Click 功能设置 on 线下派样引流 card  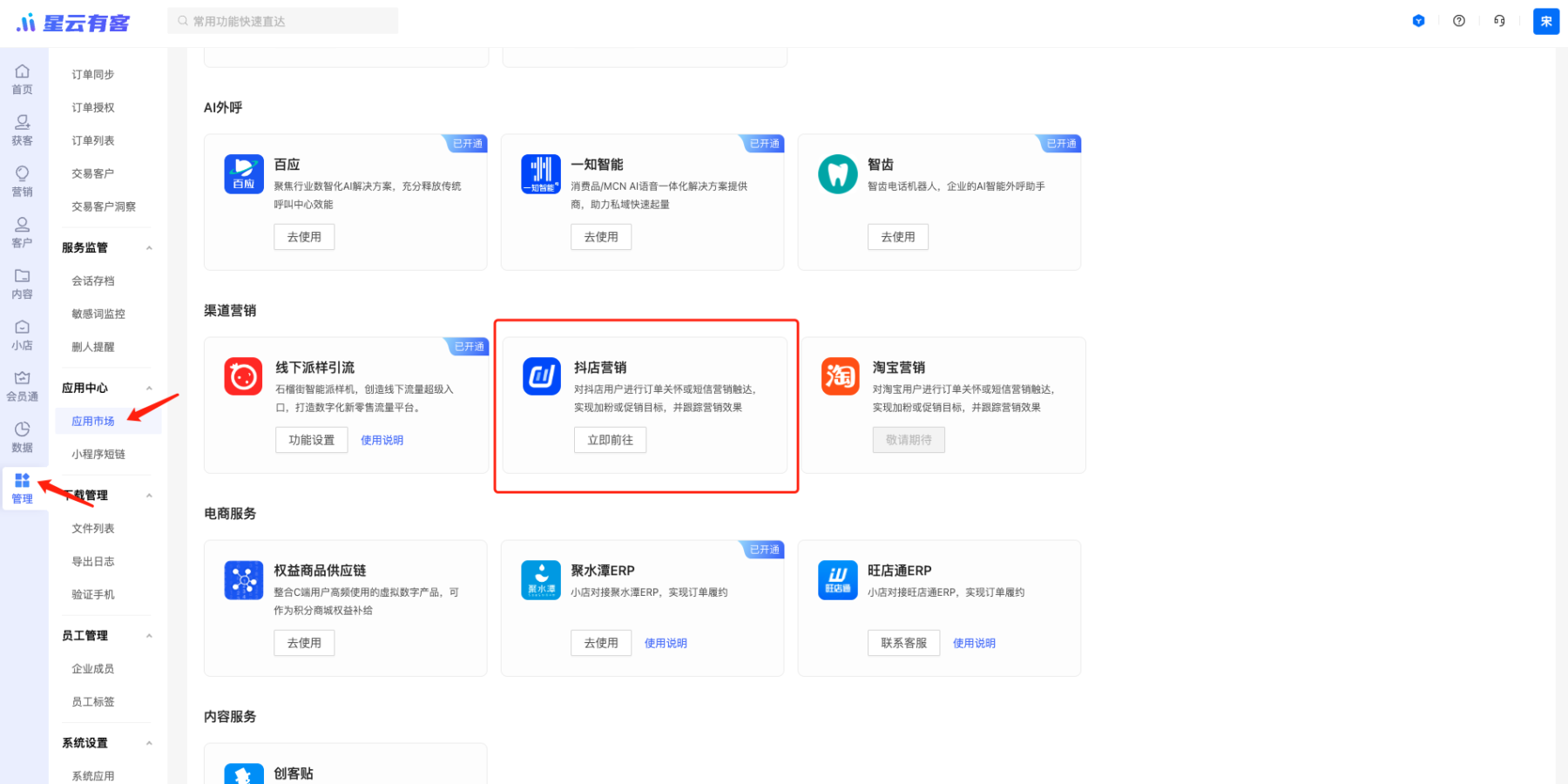pyautogui.click(x=312, y=440)
